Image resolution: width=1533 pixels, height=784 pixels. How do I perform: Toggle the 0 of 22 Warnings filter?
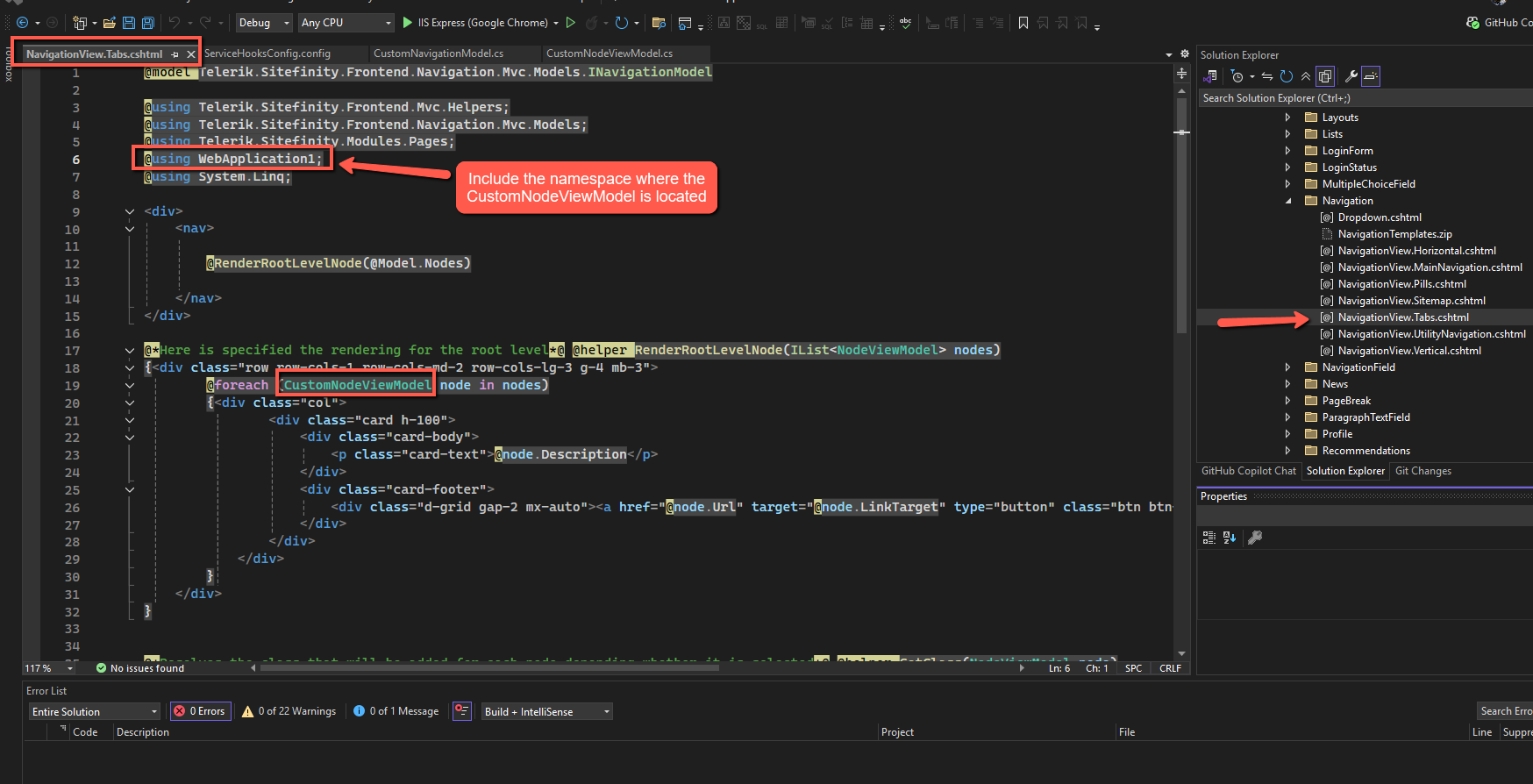[x=289, y=711]
